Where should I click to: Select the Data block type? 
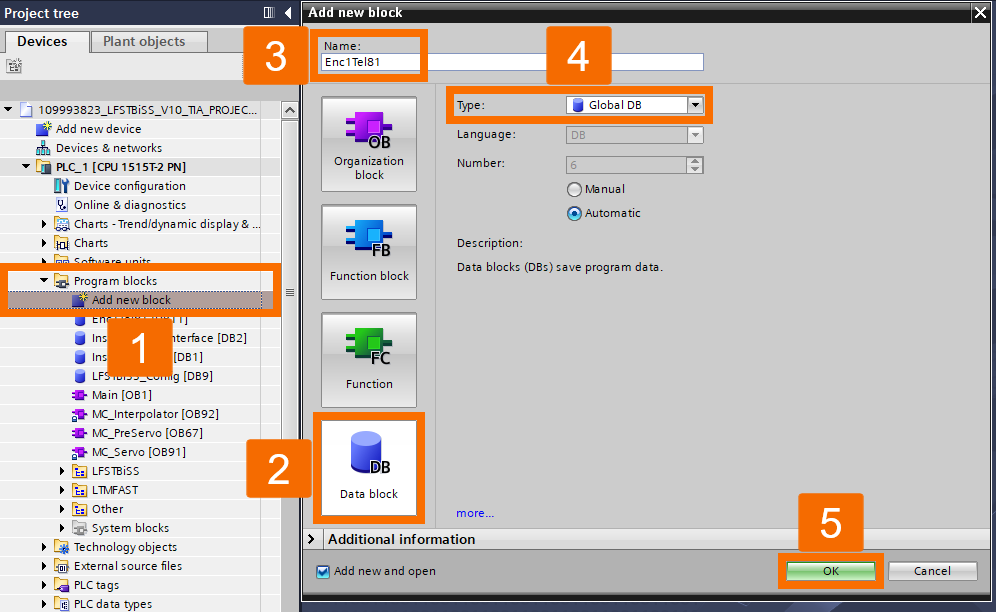click(x=369, y=467)
